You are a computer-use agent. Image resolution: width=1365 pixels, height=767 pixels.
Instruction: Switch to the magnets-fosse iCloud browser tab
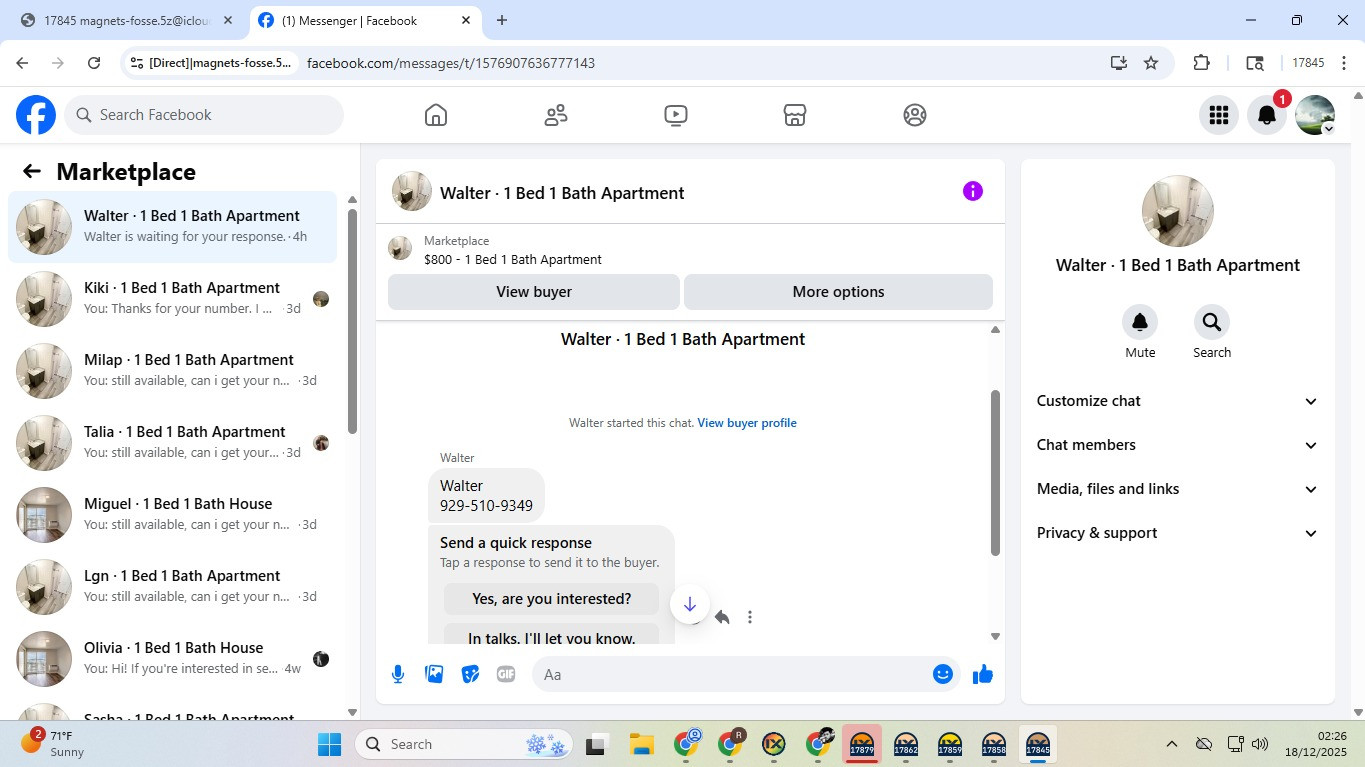tap(127, 21)
